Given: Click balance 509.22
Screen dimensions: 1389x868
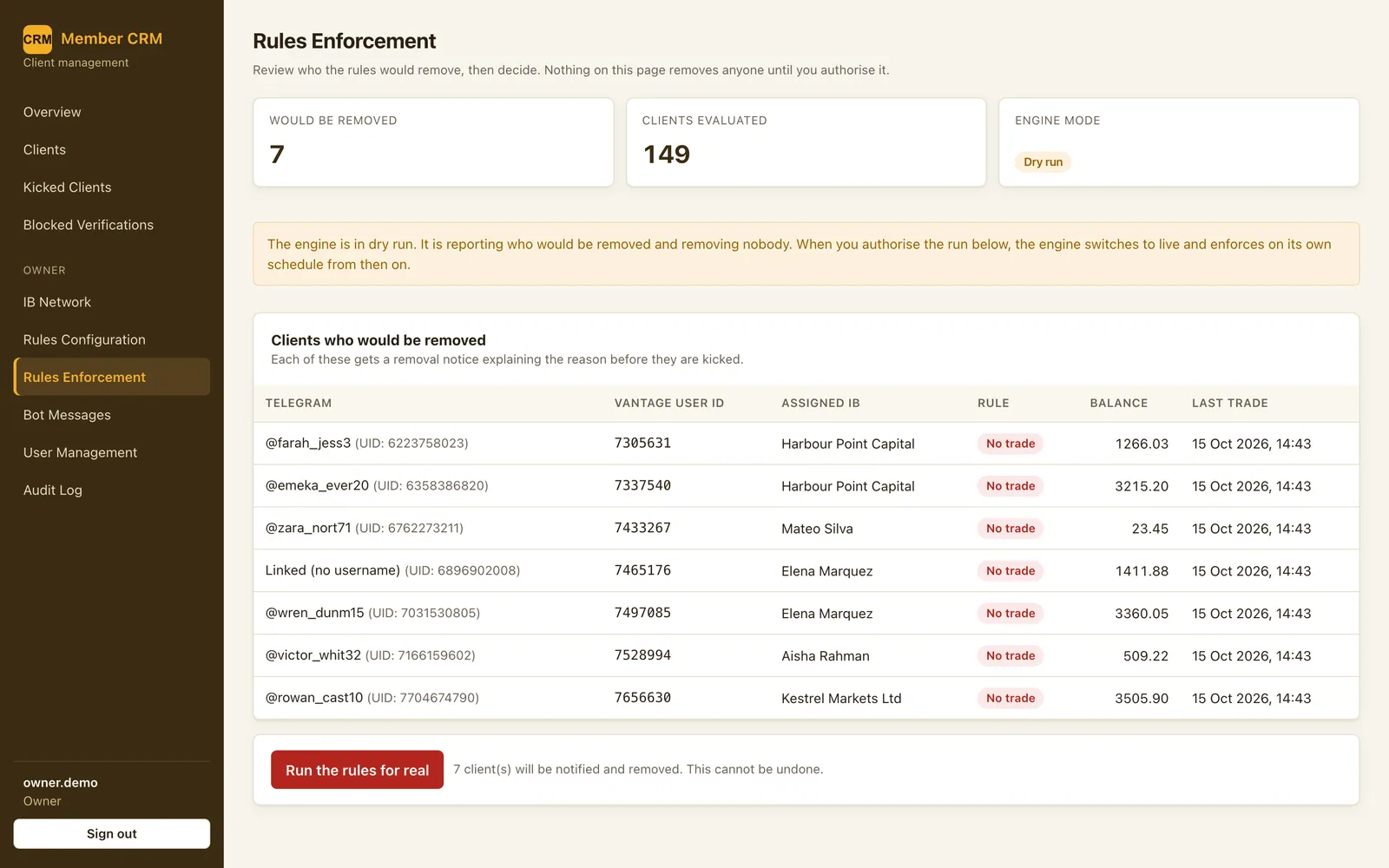Looking at the screenshot, I should (x=1146, y=656).
